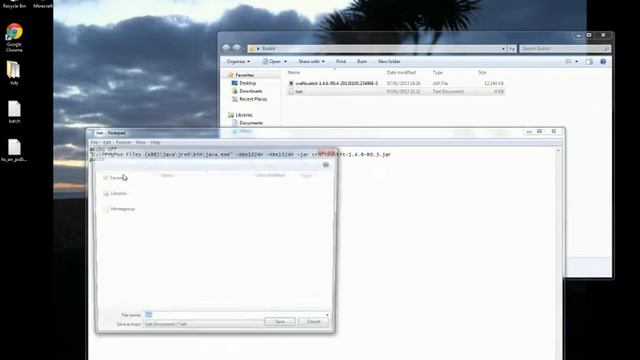Click Cancel in the Save dialog

coord(313,322)
